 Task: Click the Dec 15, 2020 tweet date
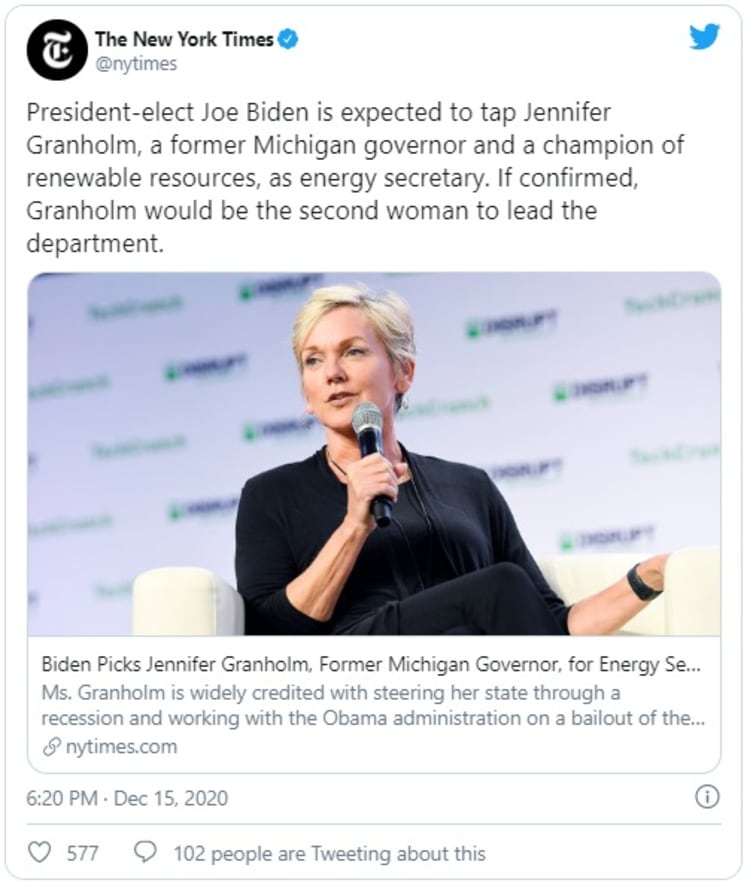point(170,798)
